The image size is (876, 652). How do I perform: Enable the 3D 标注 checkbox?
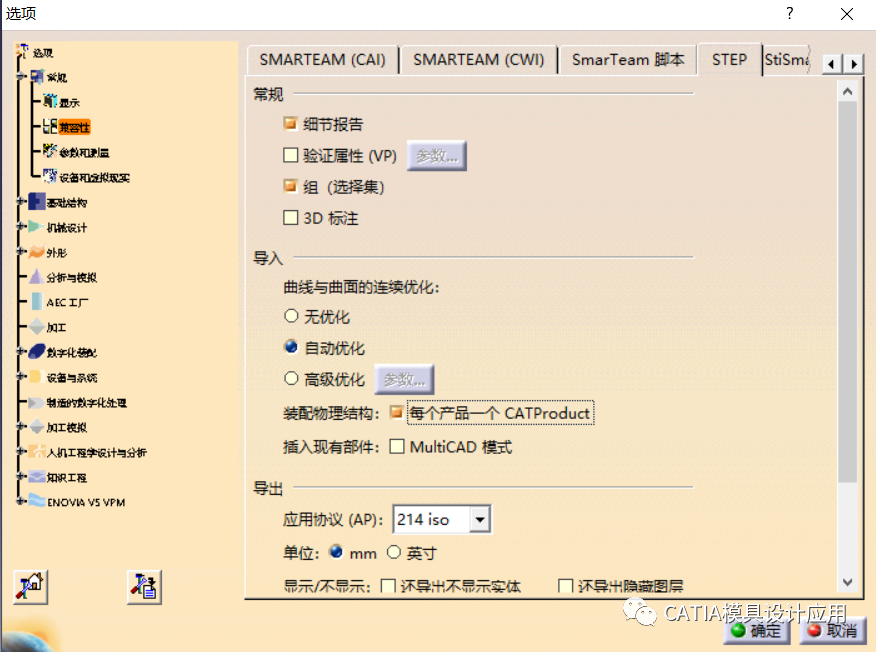290,217
